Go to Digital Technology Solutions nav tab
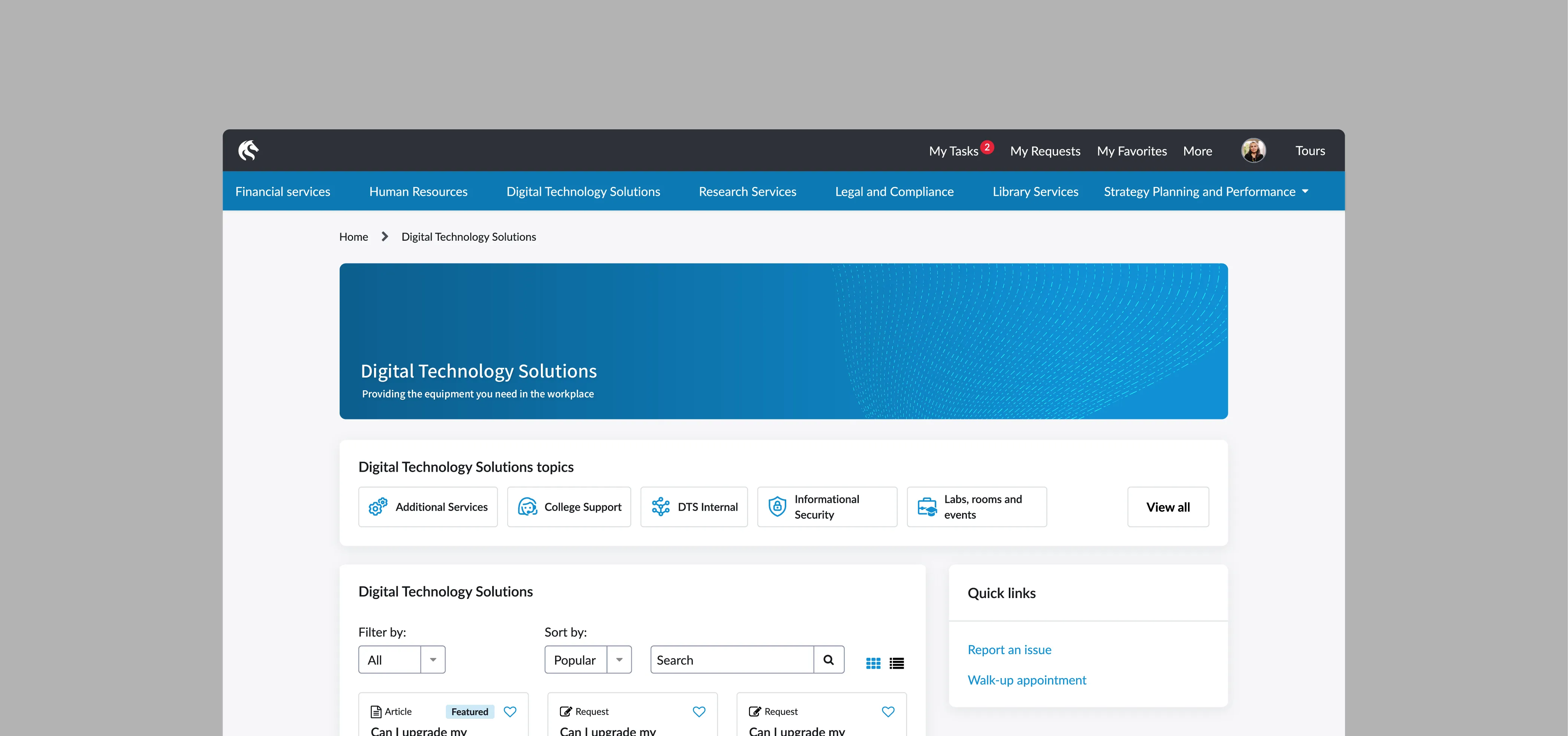Screen dimensions: 1568x736 click(x=583, y=192)
